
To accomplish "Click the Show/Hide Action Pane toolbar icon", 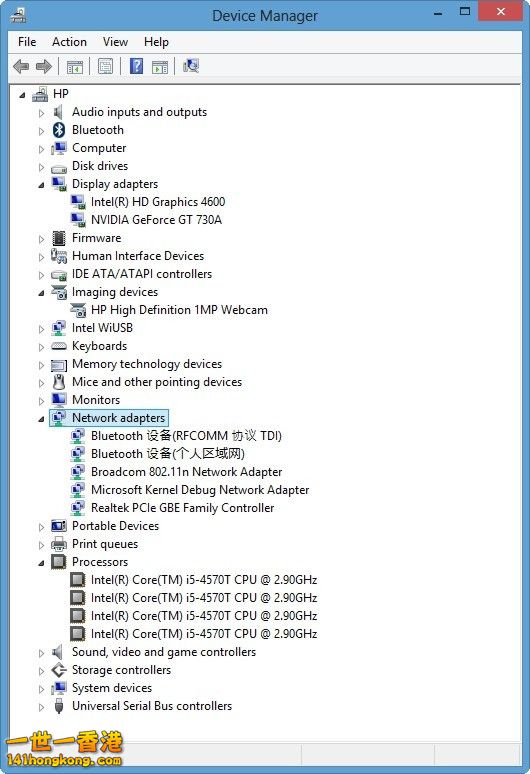I will coord(160,66).
